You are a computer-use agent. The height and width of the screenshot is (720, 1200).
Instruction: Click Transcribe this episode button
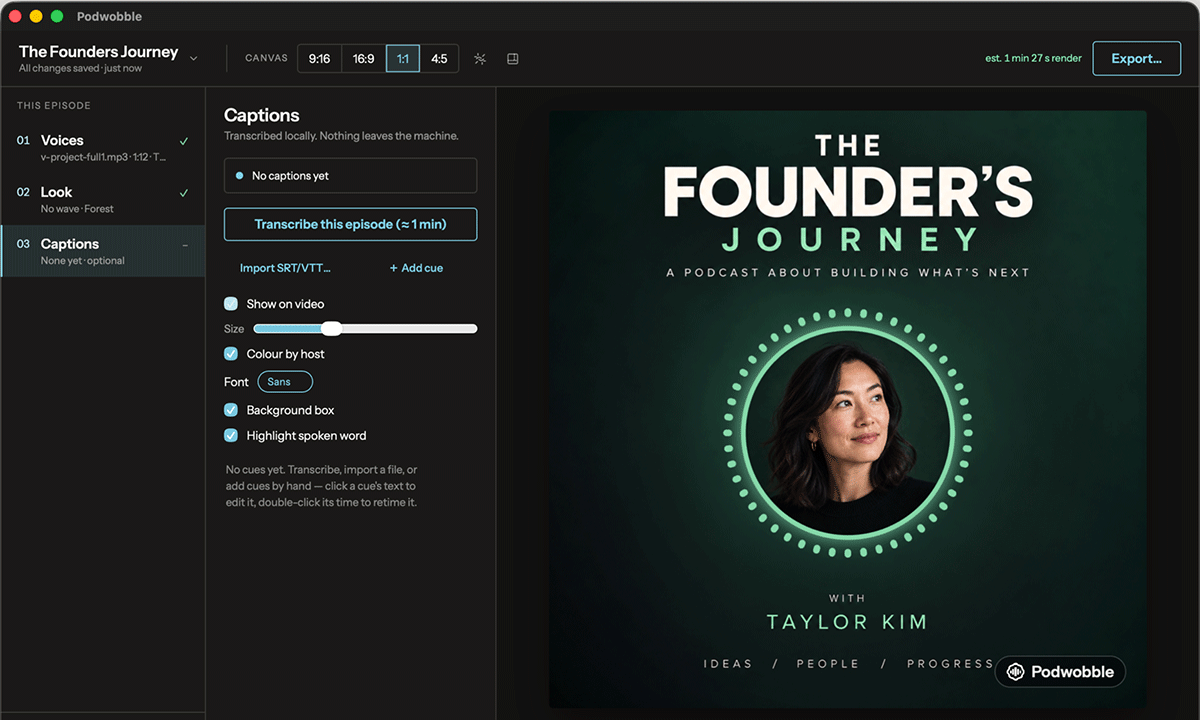350,225
